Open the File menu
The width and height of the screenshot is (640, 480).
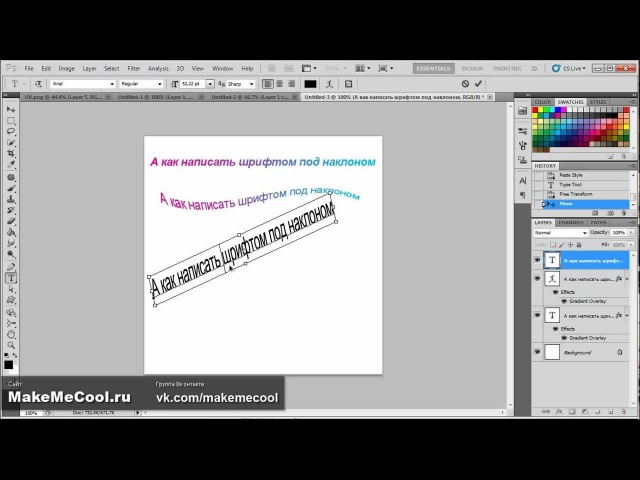pos(29,69)
